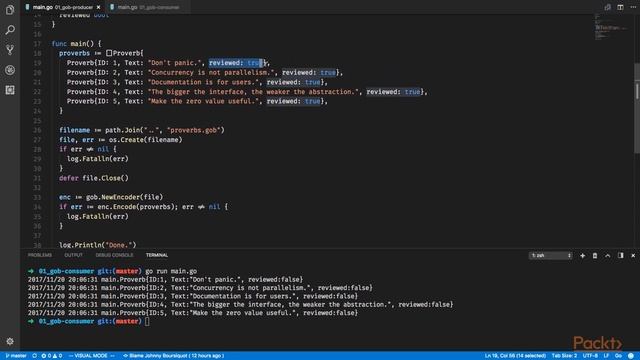This screenshot has width=640, height=360.
Task: Open the Search view in activity bar
Action: tap(10, 30)
